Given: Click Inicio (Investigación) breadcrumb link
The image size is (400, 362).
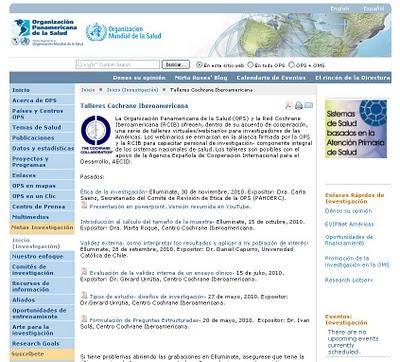Looking at the screenshot, I should tap(132, 90).
